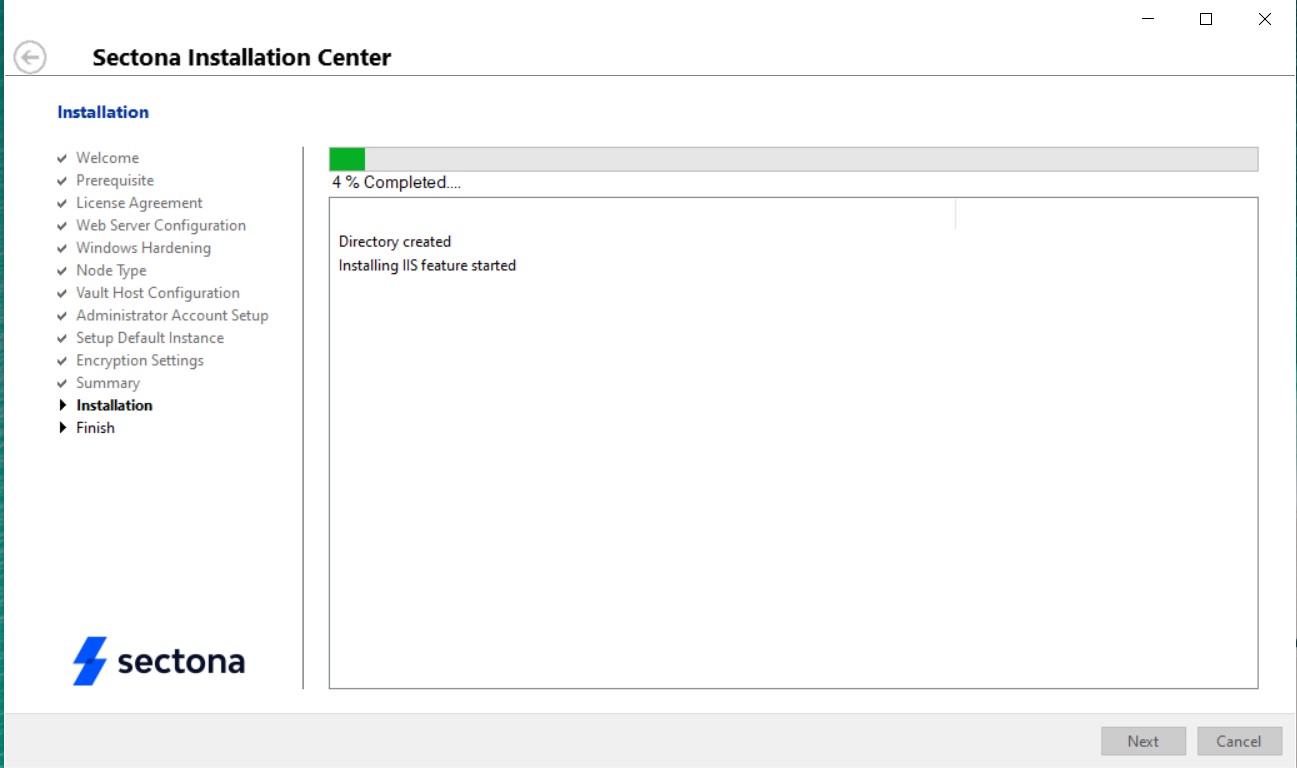Click the checkmark beside License Agreement
Viewport: 1297px width, 768px height.
click(62, 203)
